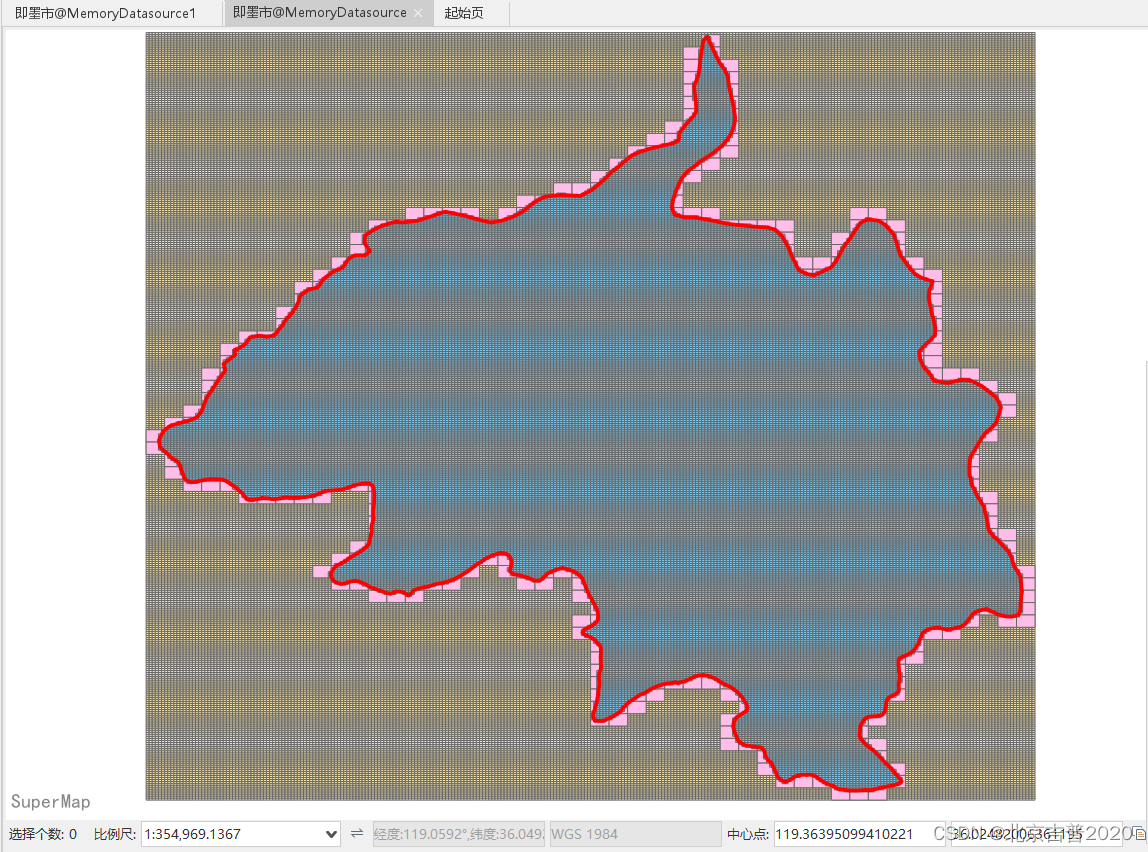
Task: Click the WGS 1984 coordinate system field
Action: tap(636, 834)
